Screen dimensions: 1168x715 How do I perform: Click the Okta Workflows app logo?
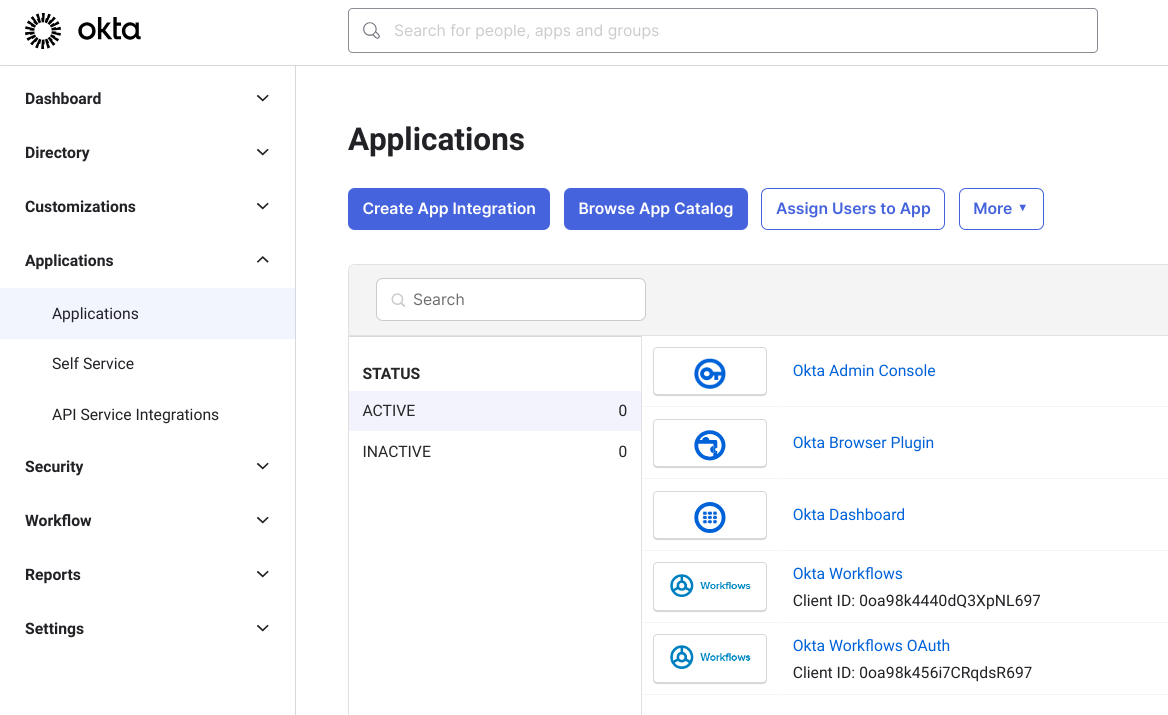(x=710, y=587)
